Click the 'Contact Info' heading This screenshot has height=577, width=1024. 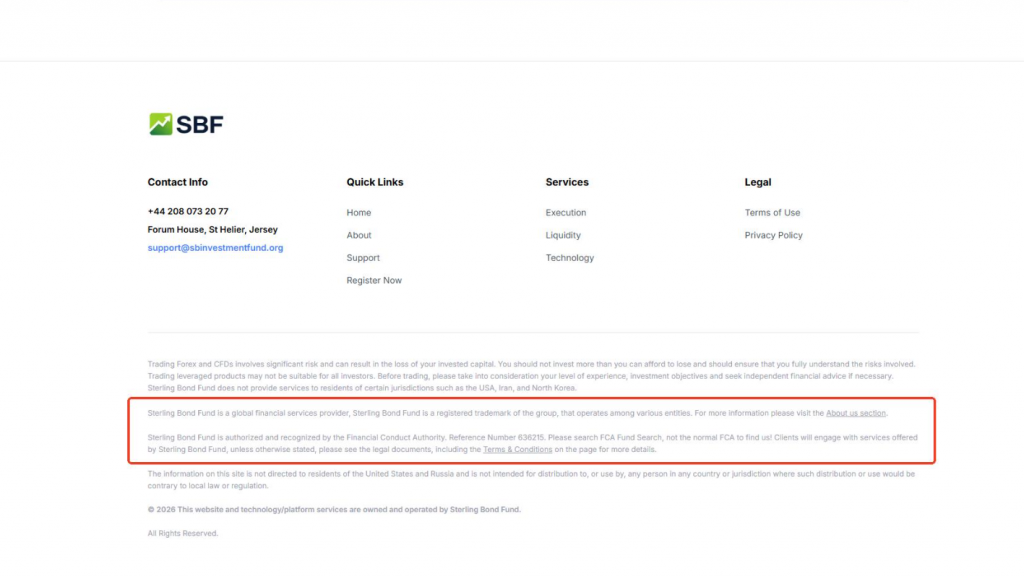click(x=178, y=182)
